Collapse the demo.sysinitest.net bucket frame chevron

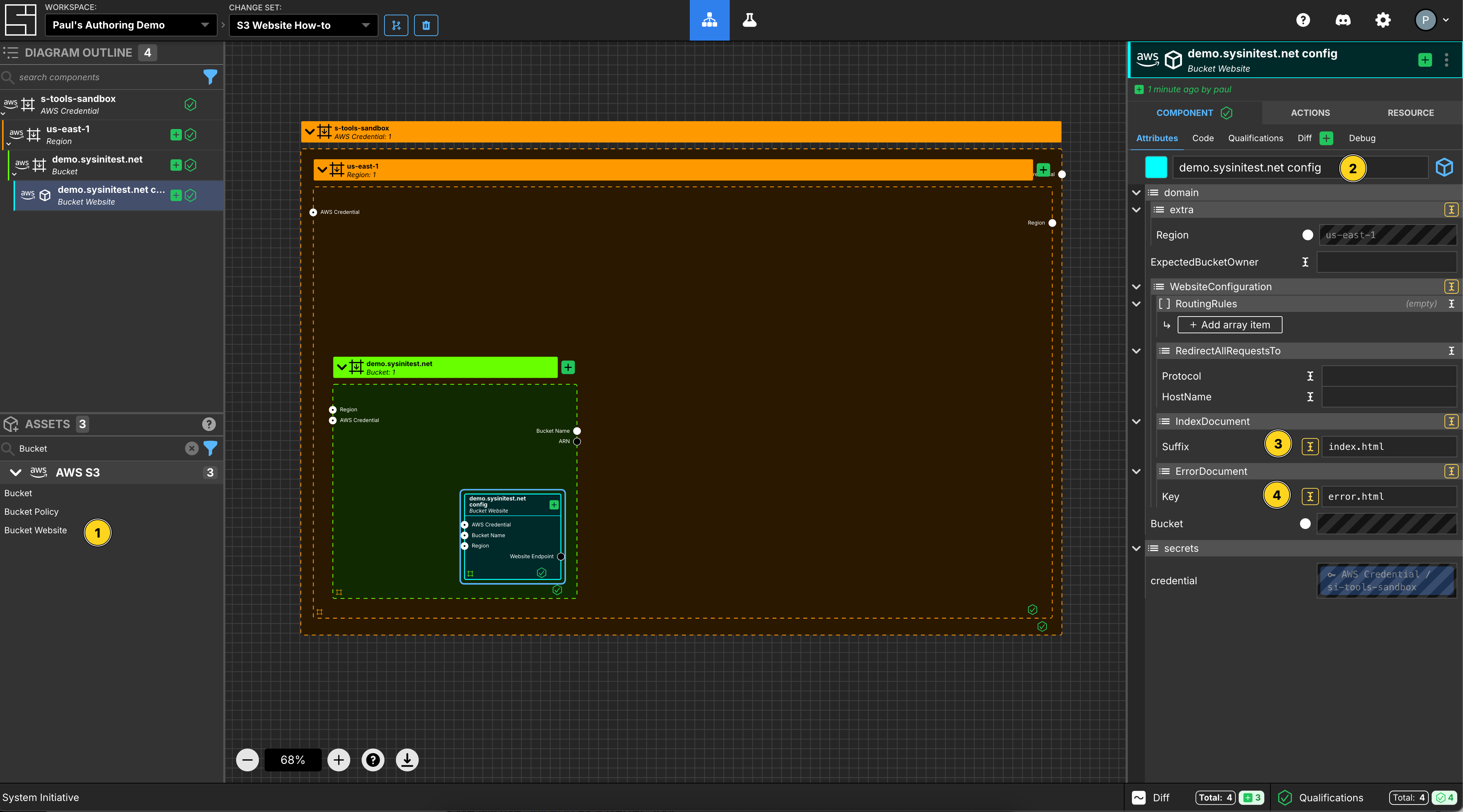(x=342, y=367)
